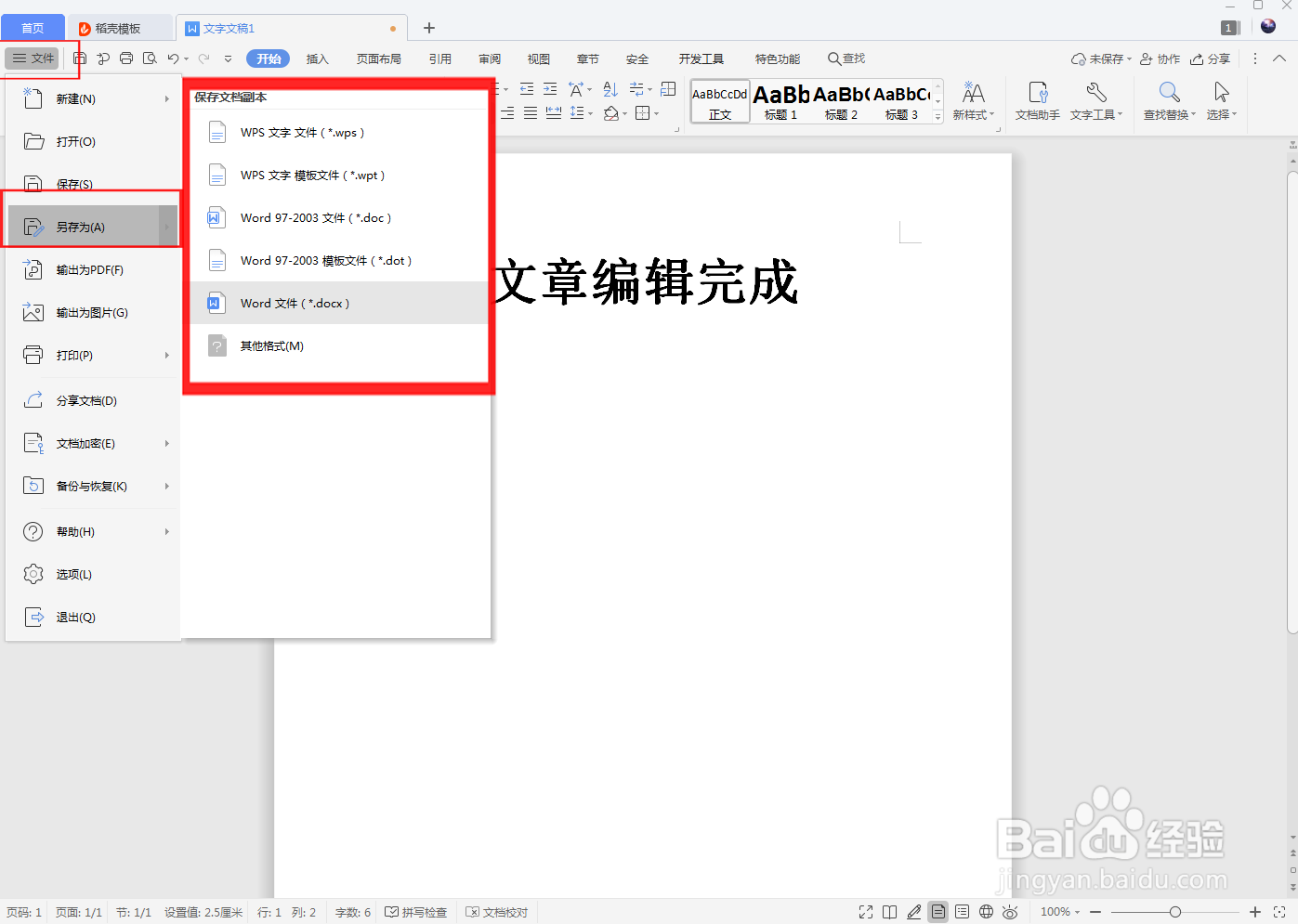This screenshot has height=924, width=1298.
Task: Open 查找替换 find and replace
Action: [x=1167, y=100]
